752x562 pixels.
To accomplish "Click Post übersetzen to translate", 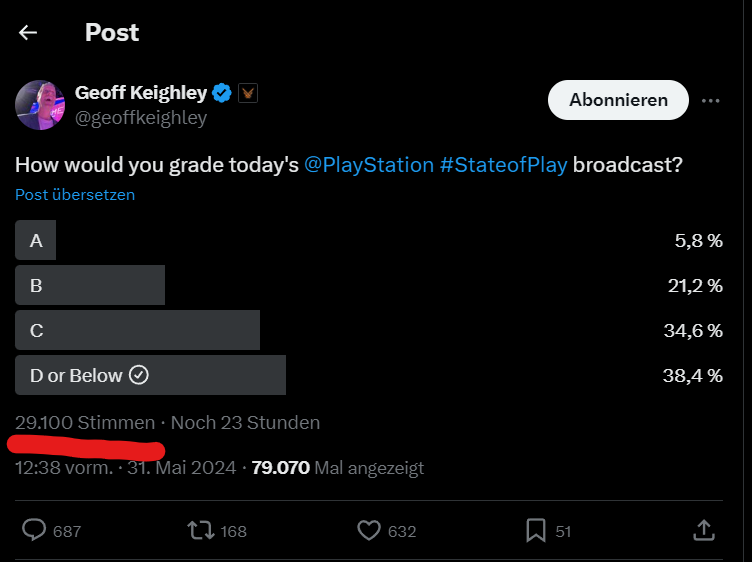I will [75, 195].
